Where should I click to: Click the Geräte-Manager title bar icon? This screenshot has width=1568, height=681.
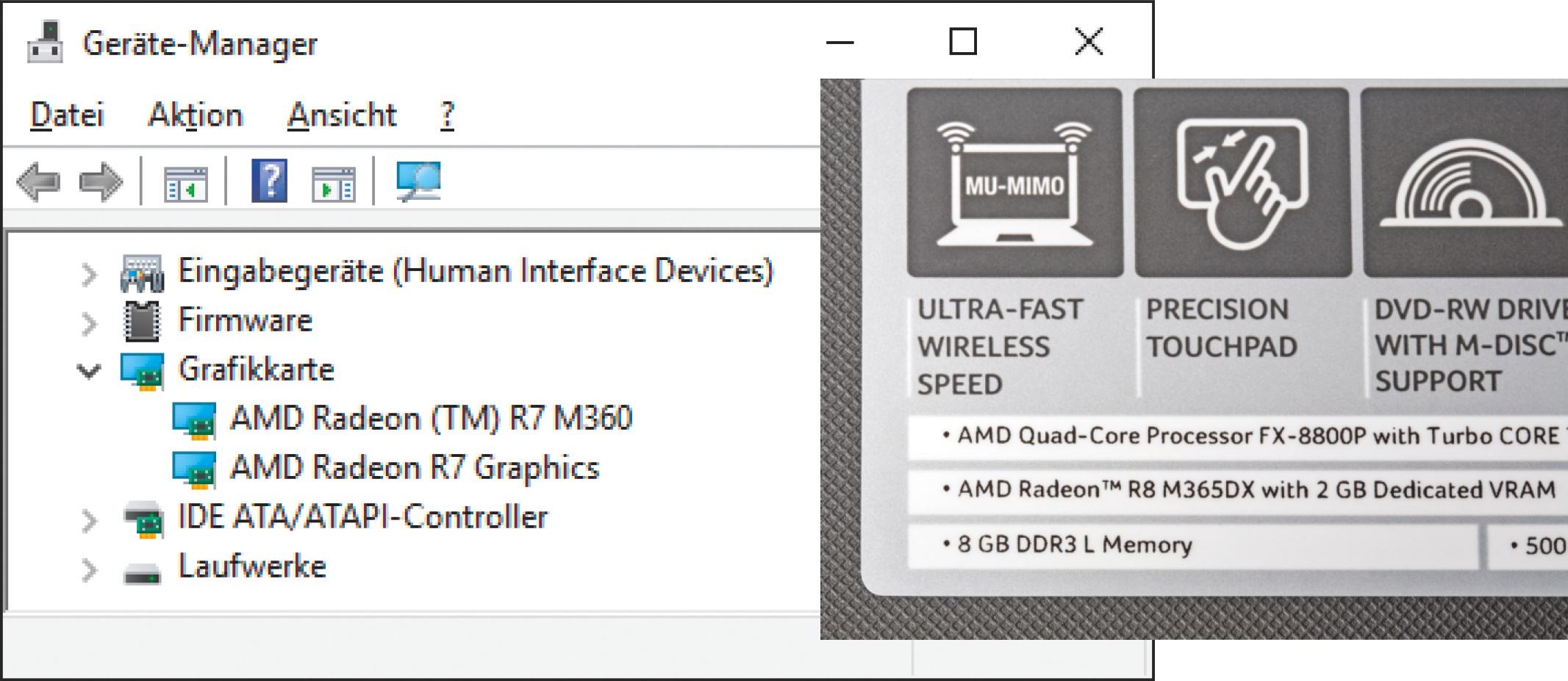click(45, 43)
